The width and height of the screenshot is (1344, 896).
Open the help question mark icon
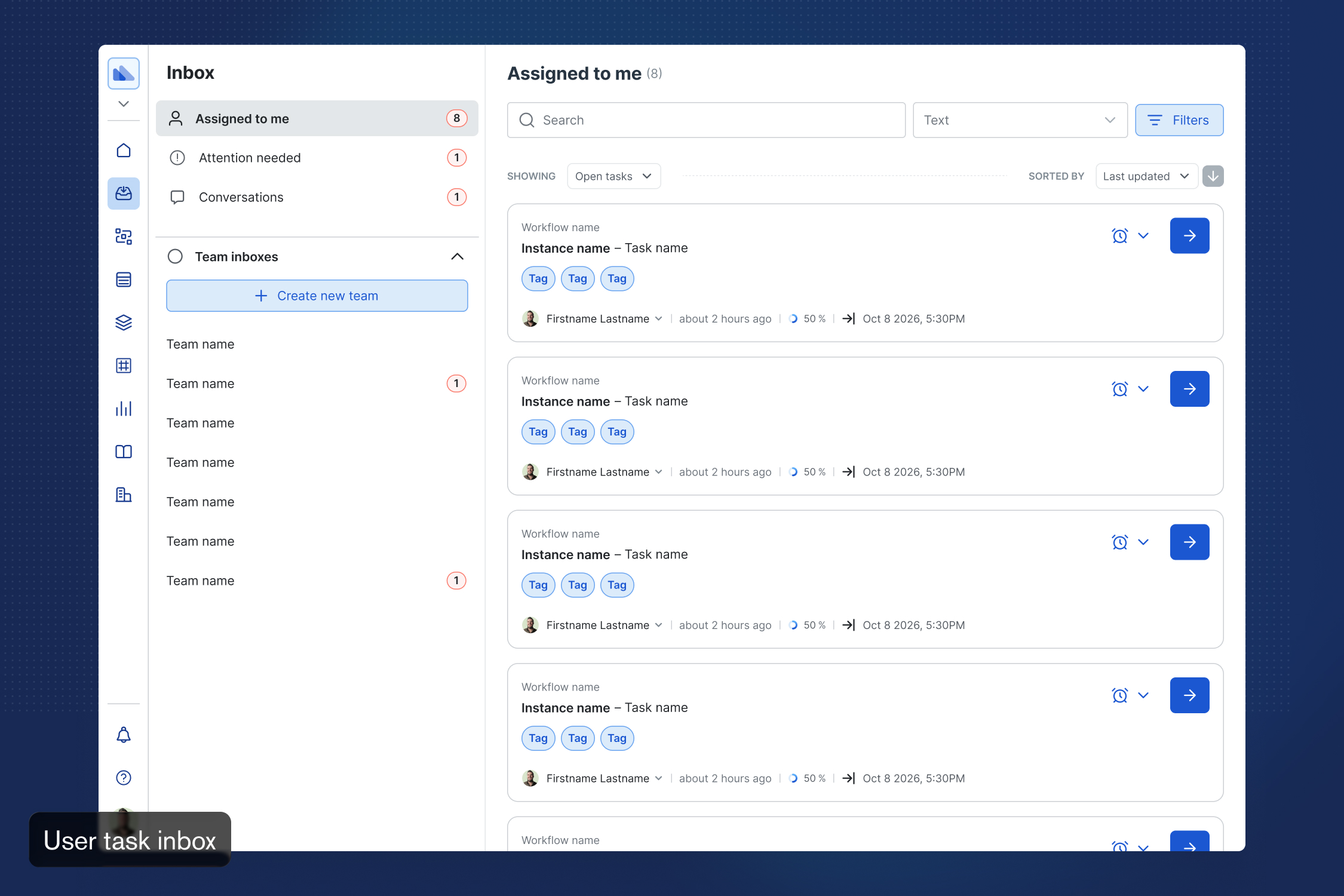pos(124,778)
